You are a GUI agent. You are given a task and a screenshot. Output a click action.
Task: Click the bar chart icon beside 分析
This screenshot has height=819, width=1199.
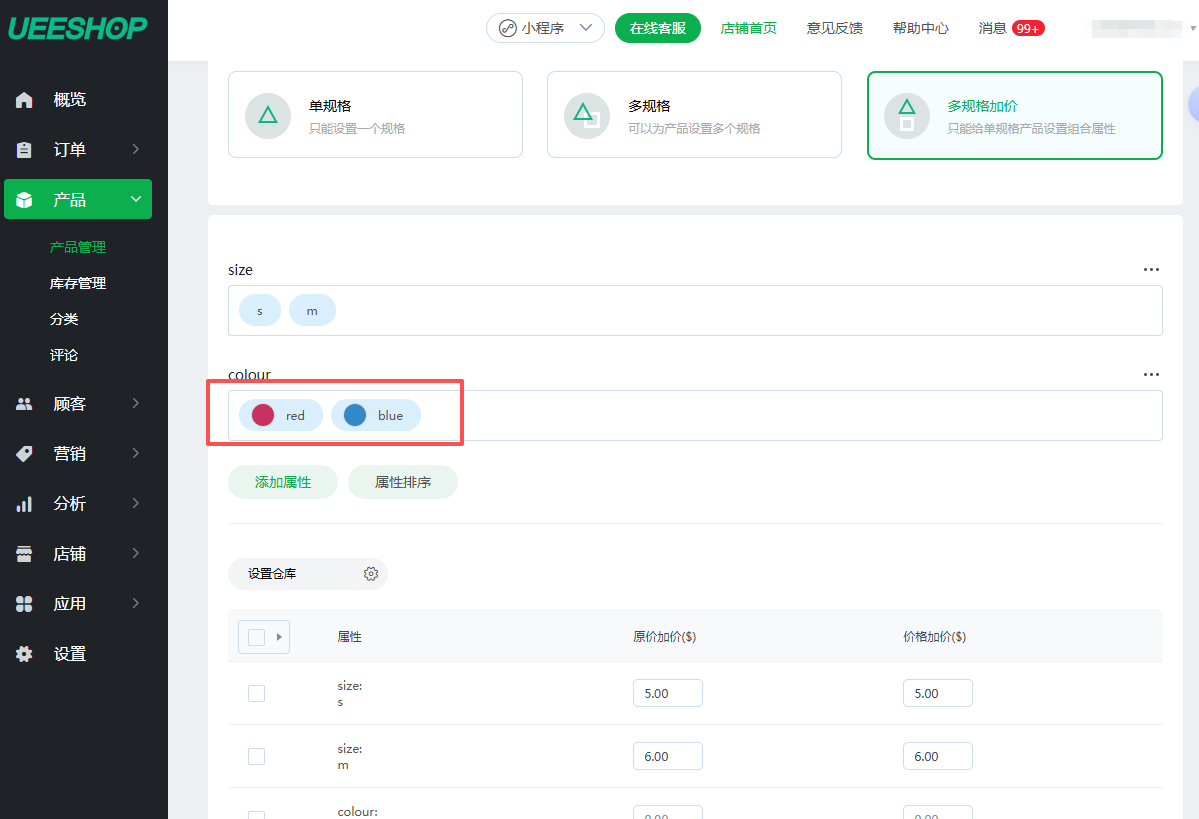coord(25,504)
